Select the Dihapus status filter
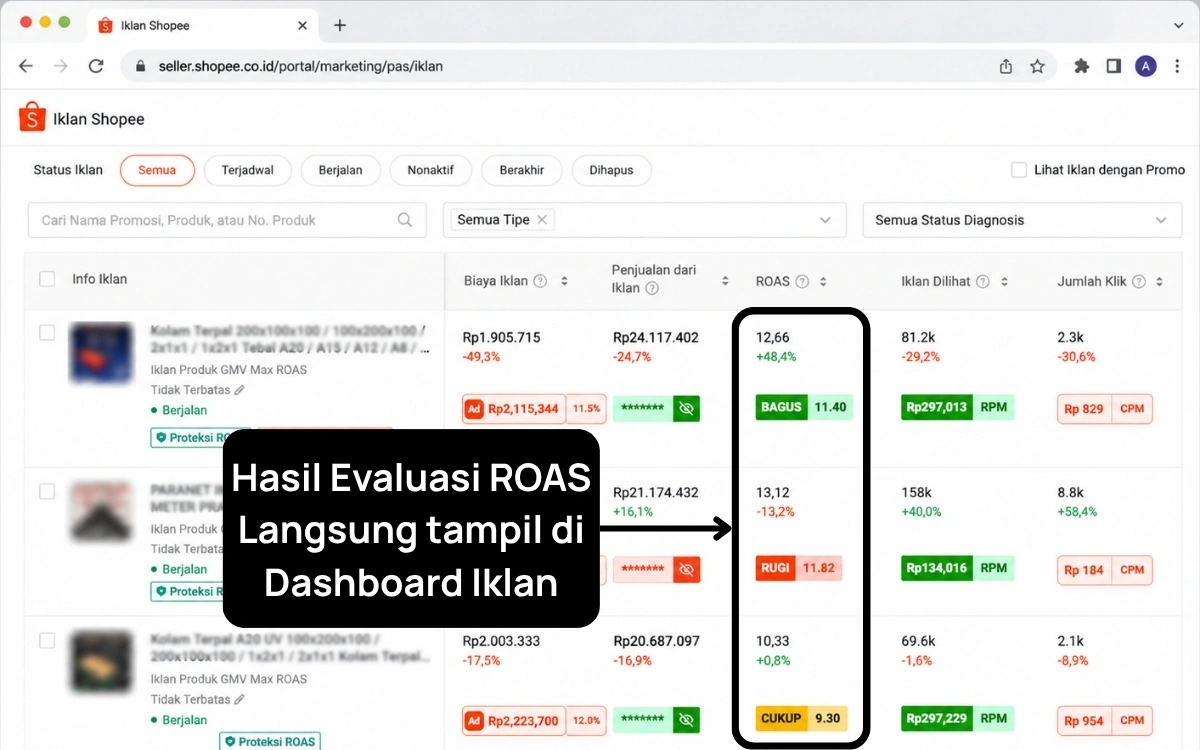 tap(611, 170)
